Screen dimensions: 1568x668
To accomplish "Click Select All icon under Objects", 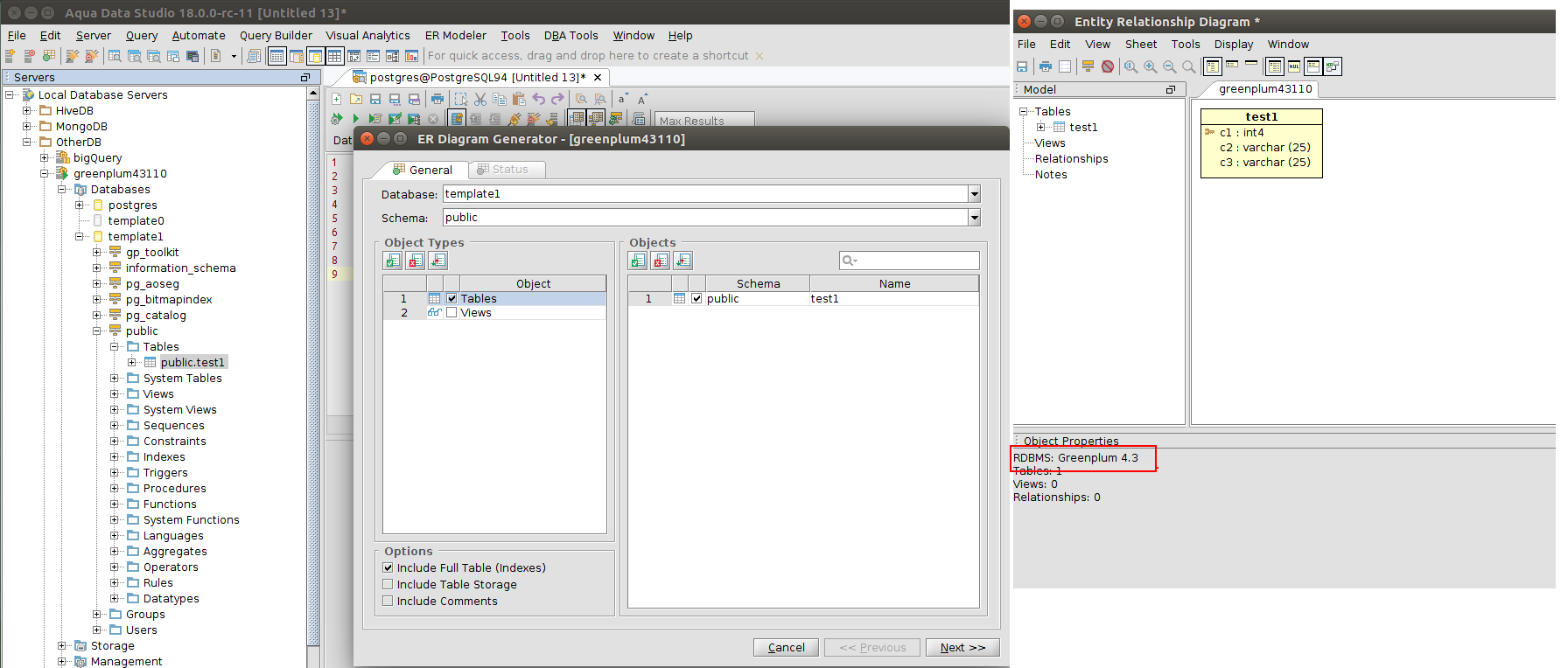I will coord(638,261).
